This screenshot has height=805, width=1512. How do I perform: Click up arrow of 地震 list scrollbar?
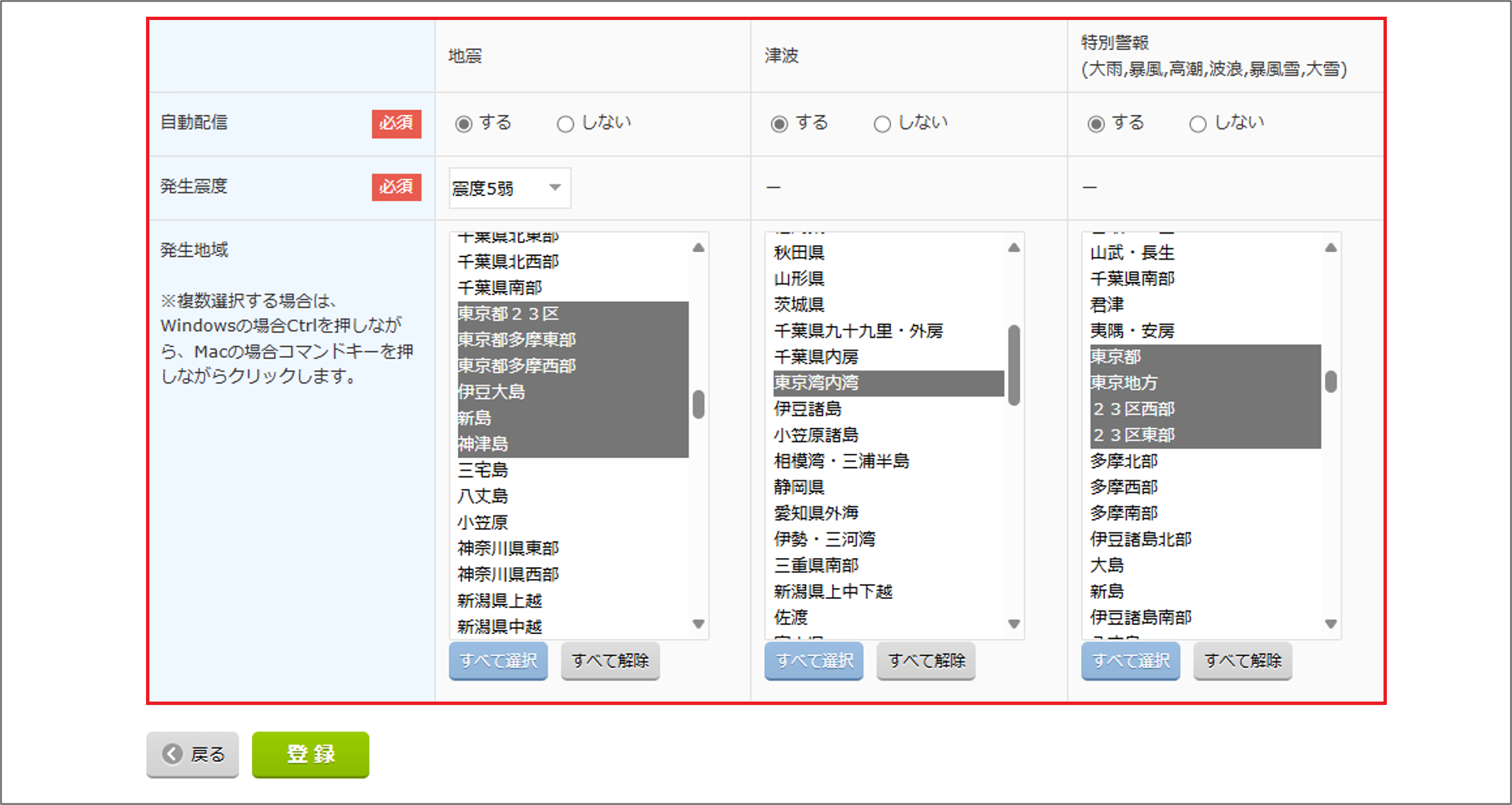698,248
